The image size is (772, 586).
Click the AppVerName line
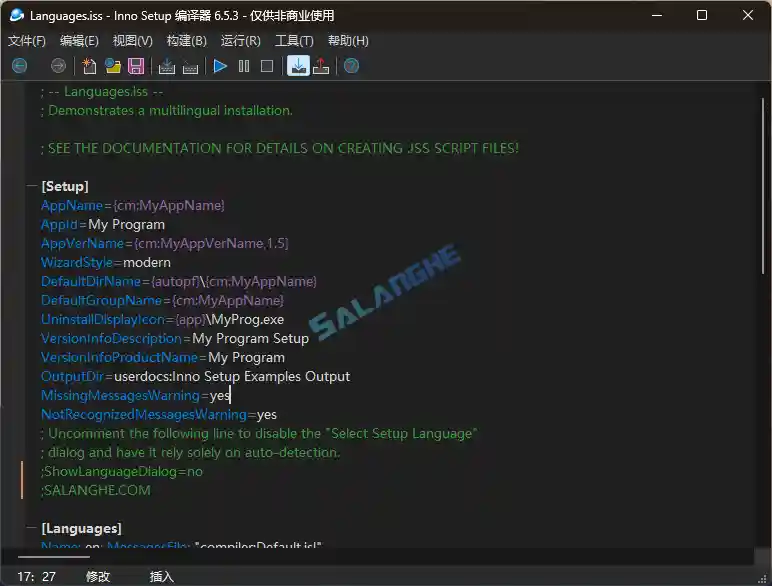click(165, 243)
